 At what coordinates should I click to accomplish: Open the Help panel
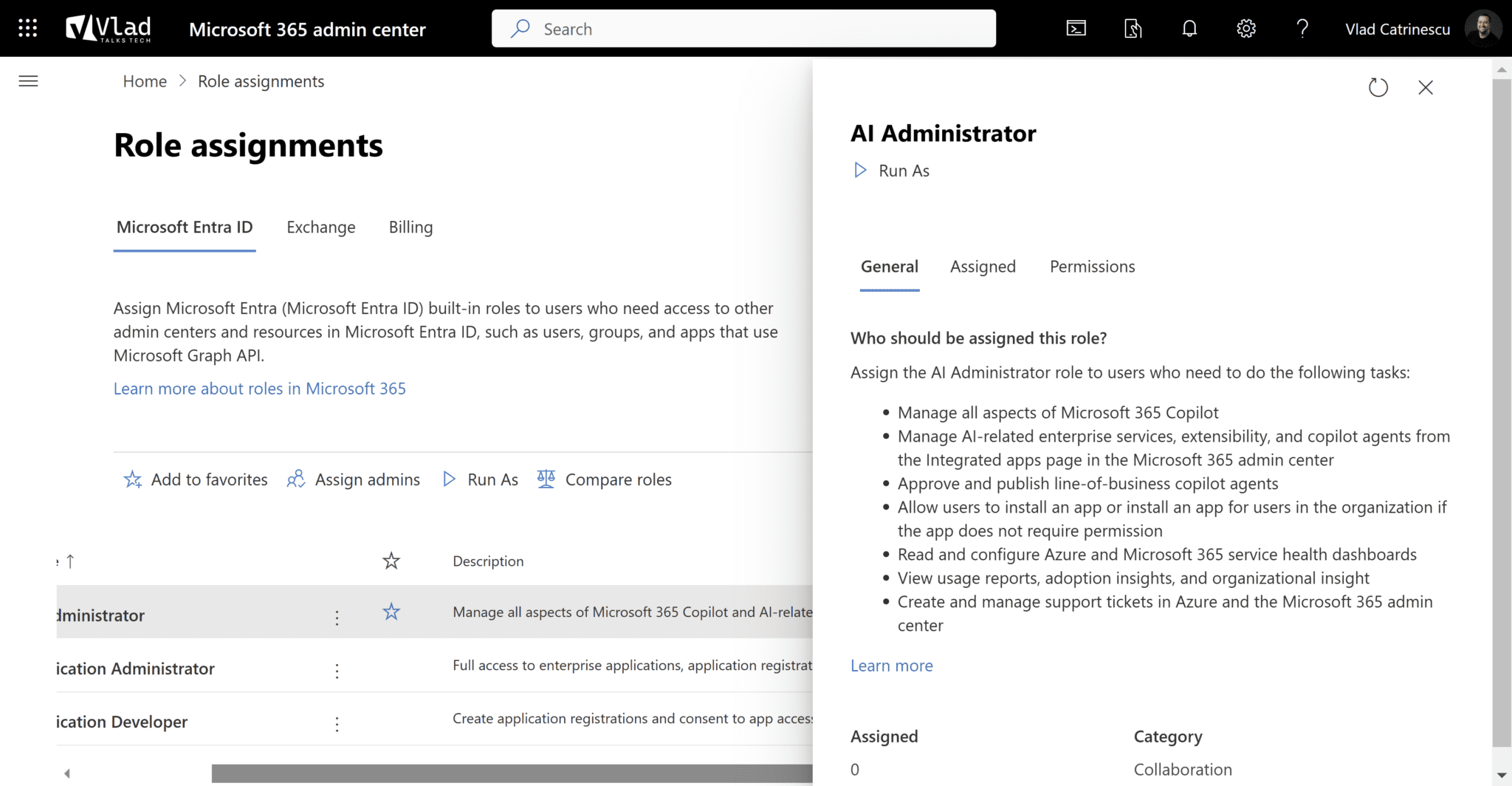click(1302, 28)
